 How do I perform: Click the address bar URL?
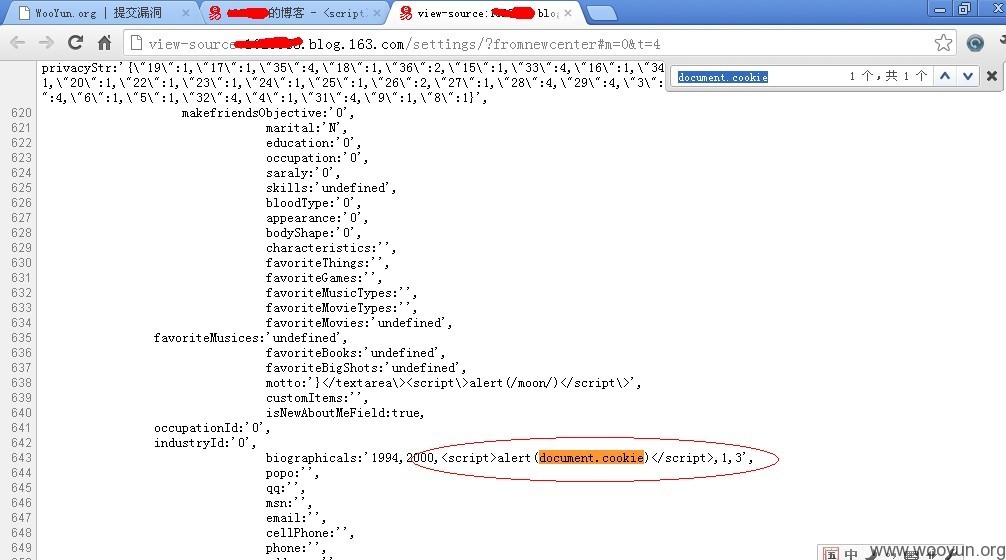404,44
